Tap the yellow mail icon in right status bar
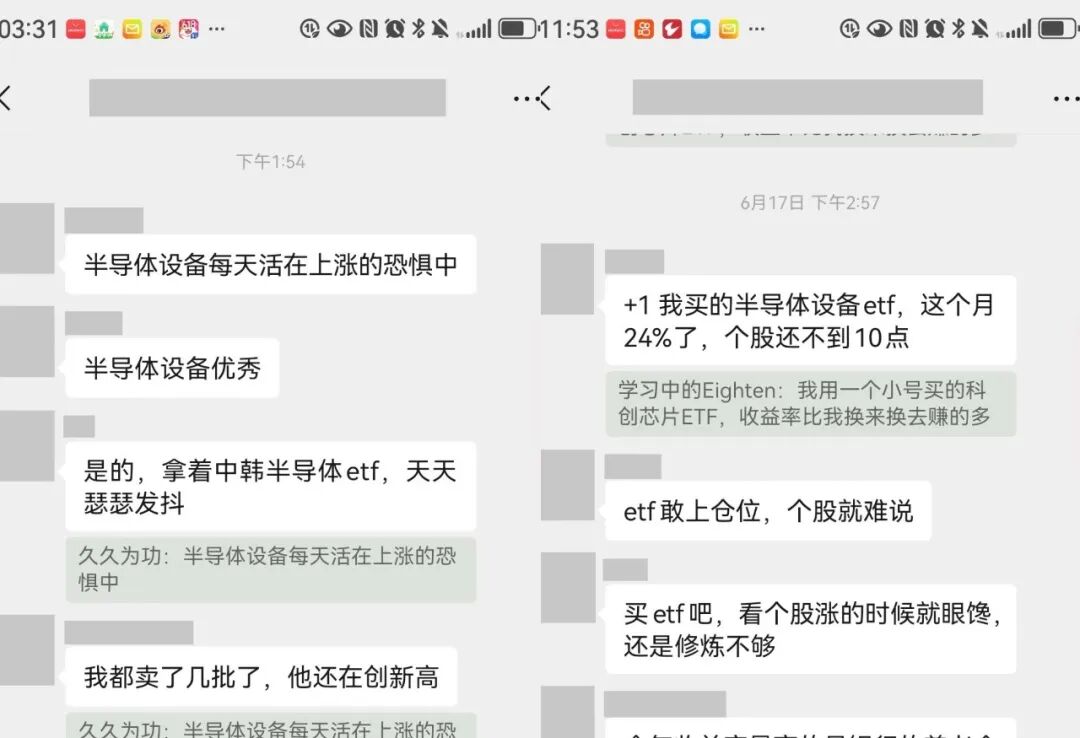The width and height of the screenshot is (1080, 738). click(729, 29)
